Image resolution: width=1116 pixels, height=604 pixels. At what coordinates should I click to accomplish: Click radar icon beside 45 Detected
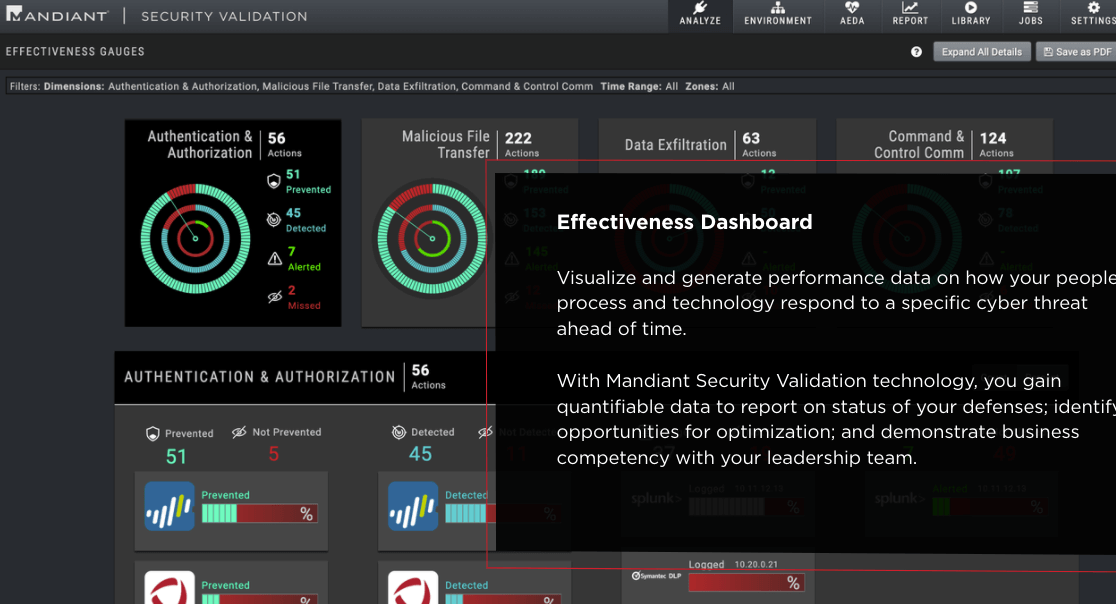pyautogui.click(x=273, y=220)
